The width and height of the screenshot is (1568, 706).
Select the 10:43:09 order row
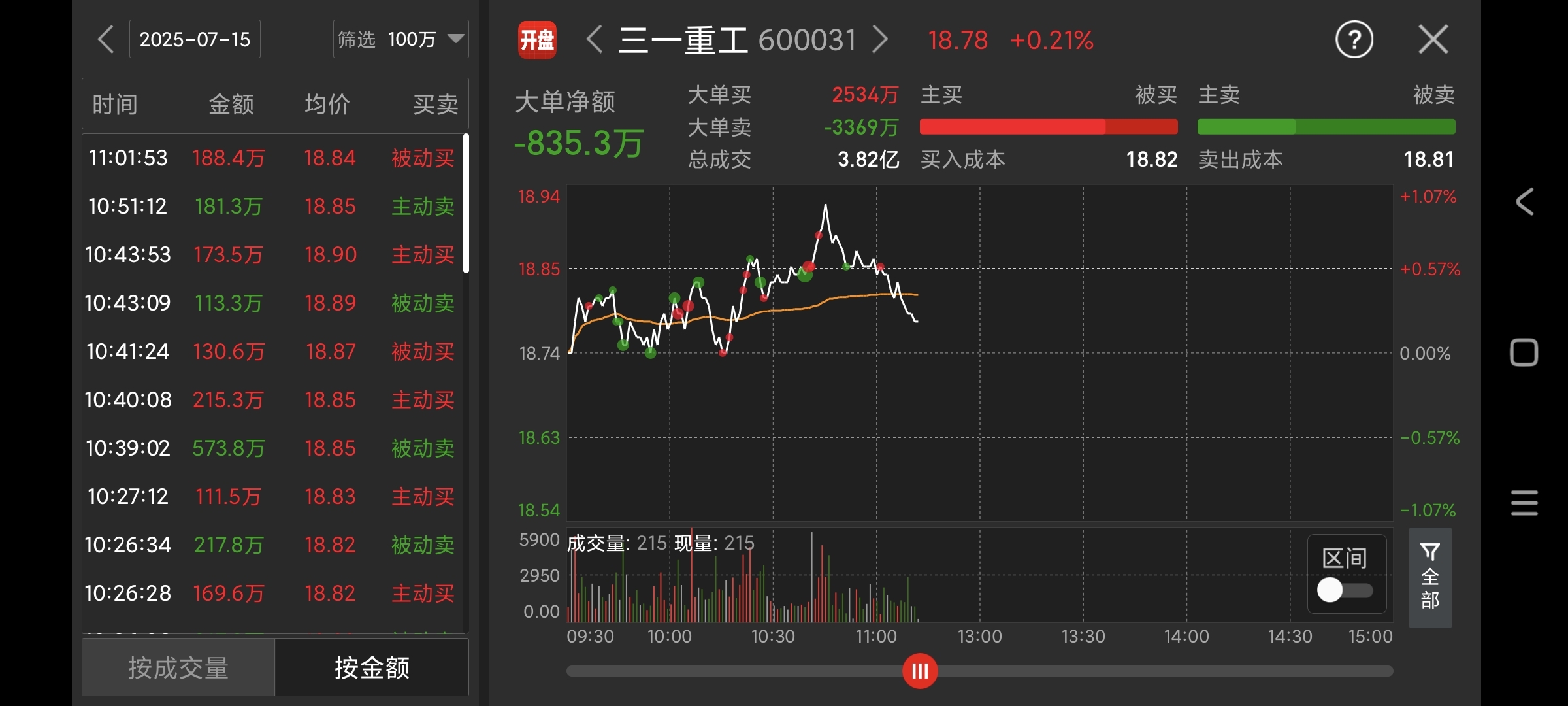click(272, 303)
